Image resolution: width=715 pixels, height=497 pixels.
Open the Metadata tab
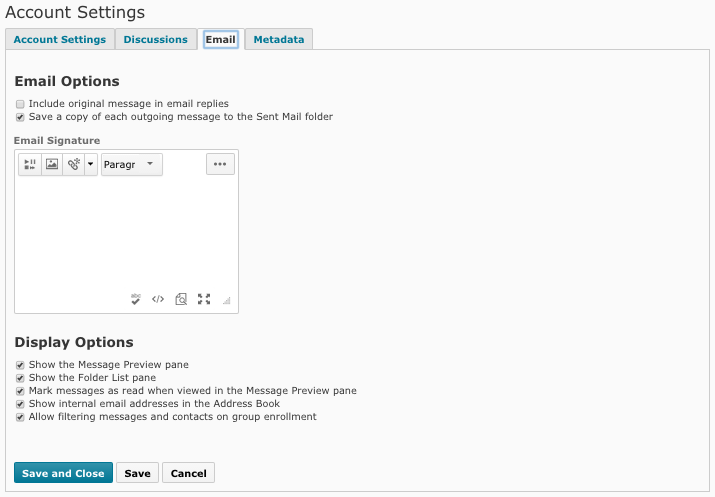(x=279, y=40)
